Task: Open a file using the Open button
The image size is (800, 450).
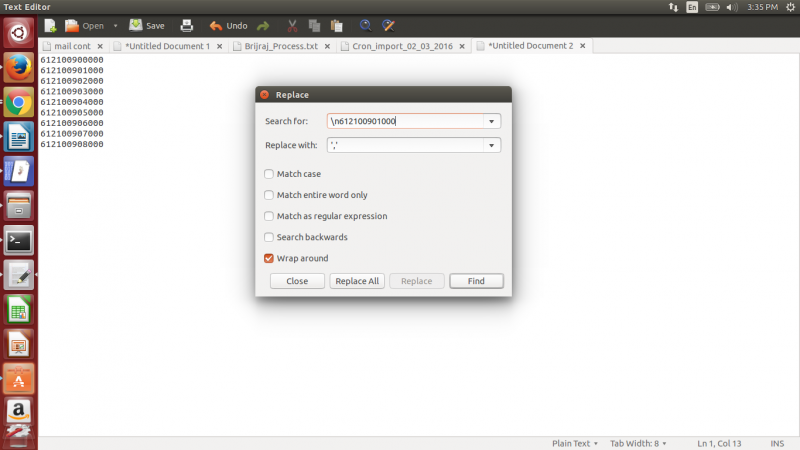Action: [84, 26]
